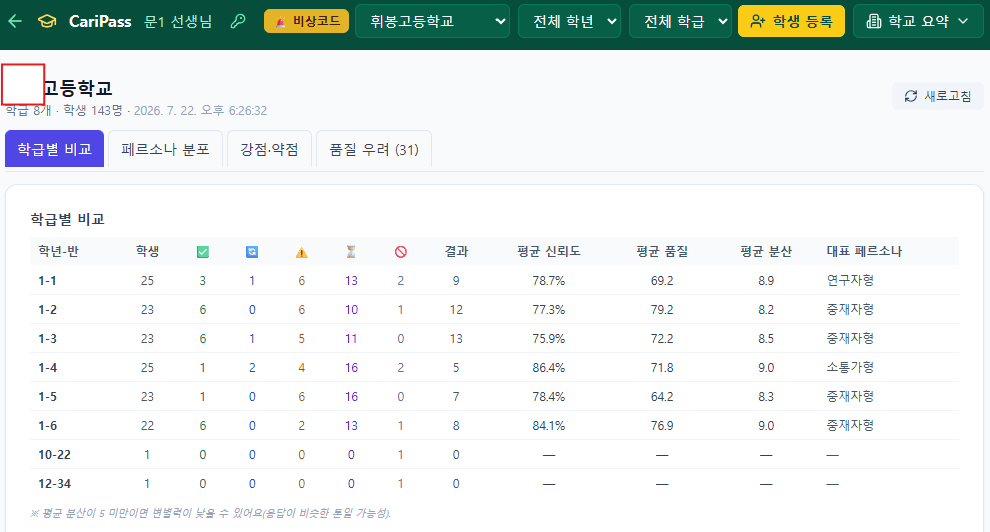Expand the 학교 요약 dropdown
The width and height of the screenshot is (990, 532).
pyautogui.click(x=918, y=21)
